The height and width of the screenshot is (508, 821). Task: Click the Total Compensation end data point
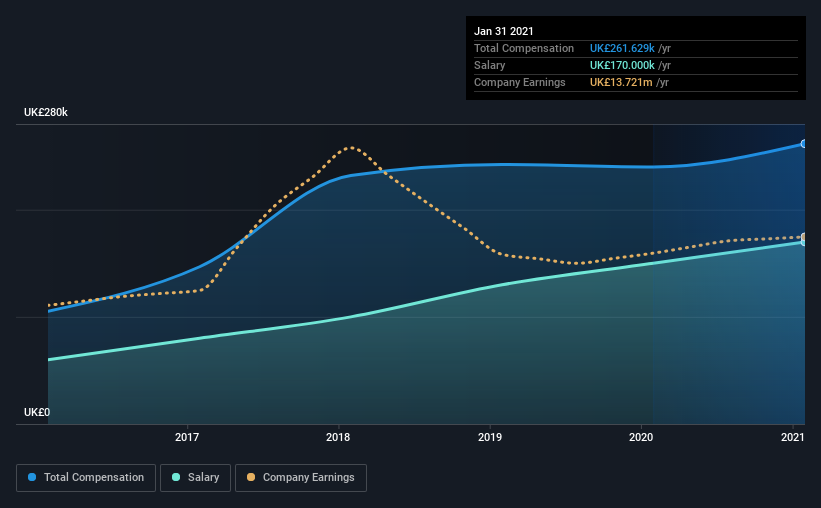pos(803,143)
